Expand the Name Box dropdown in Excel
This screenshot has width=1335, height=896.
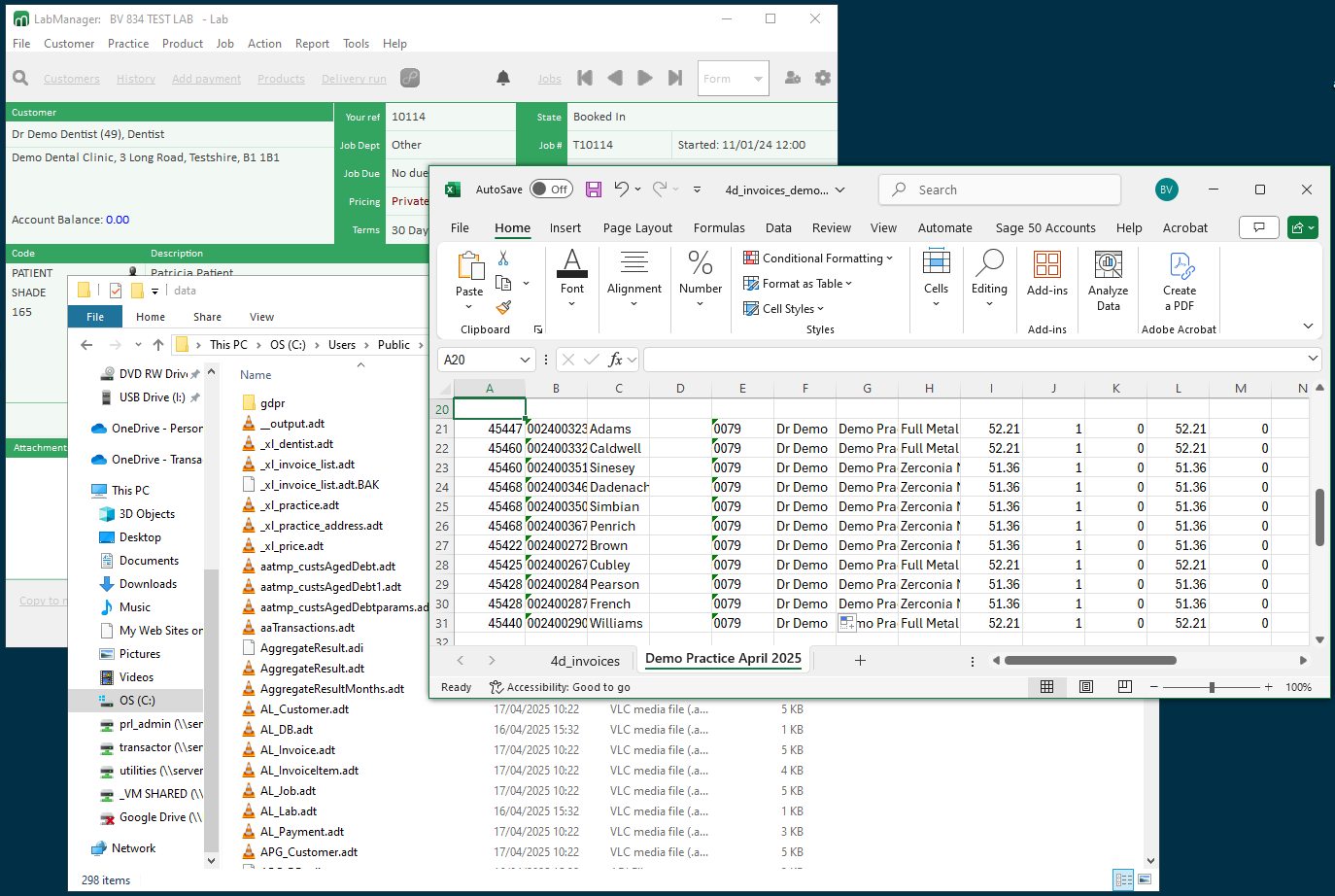pyautogui.click(x=525, y=360)
